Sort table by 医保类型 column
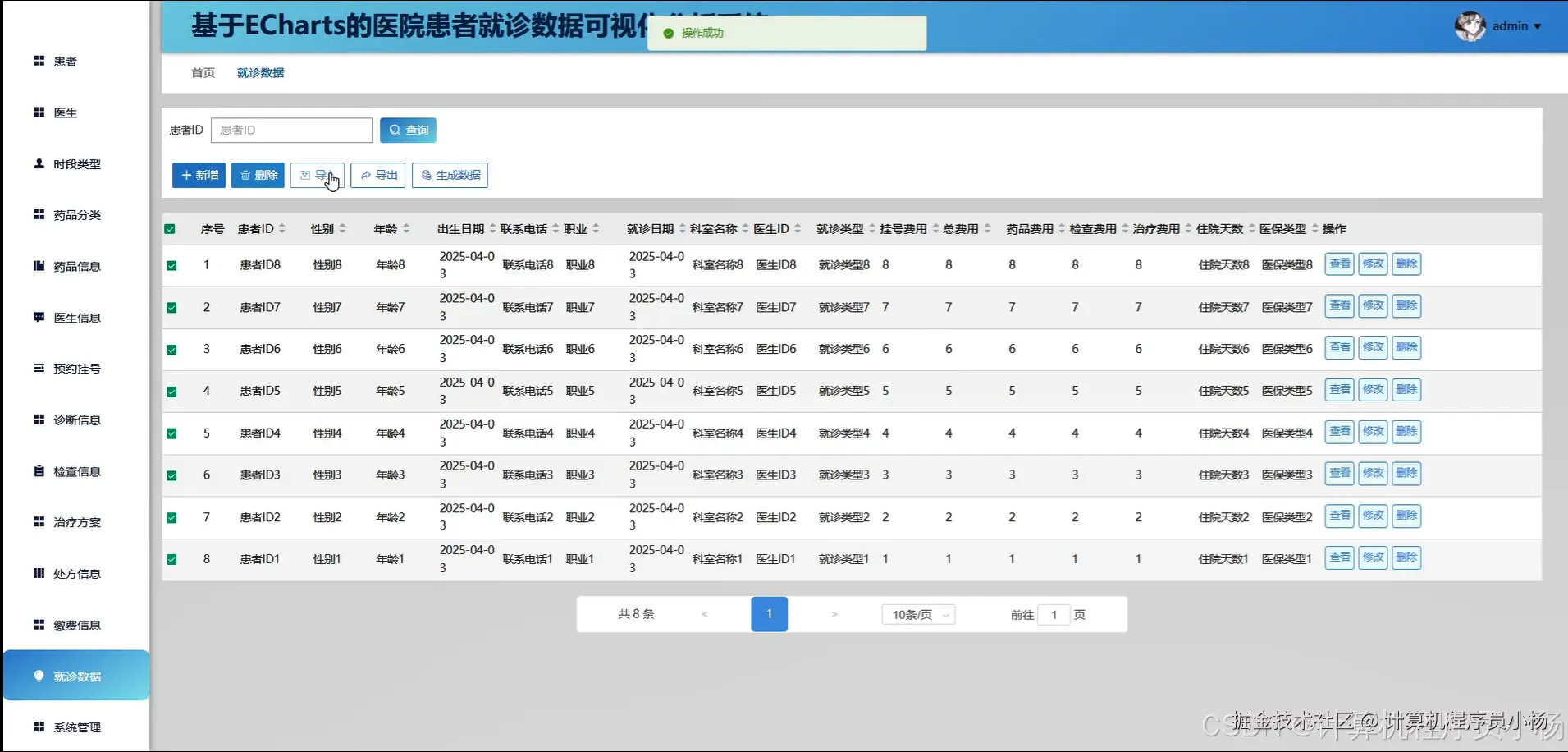The width and height of the screenshot is (1568, 752). (1315, 229)
